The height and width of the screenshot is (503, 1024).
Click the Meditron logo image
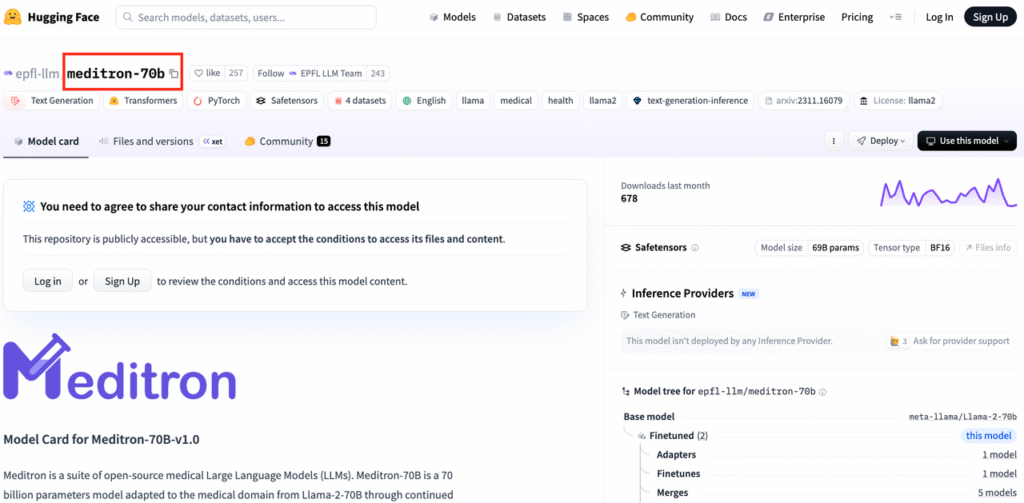(x=120, y=371)
